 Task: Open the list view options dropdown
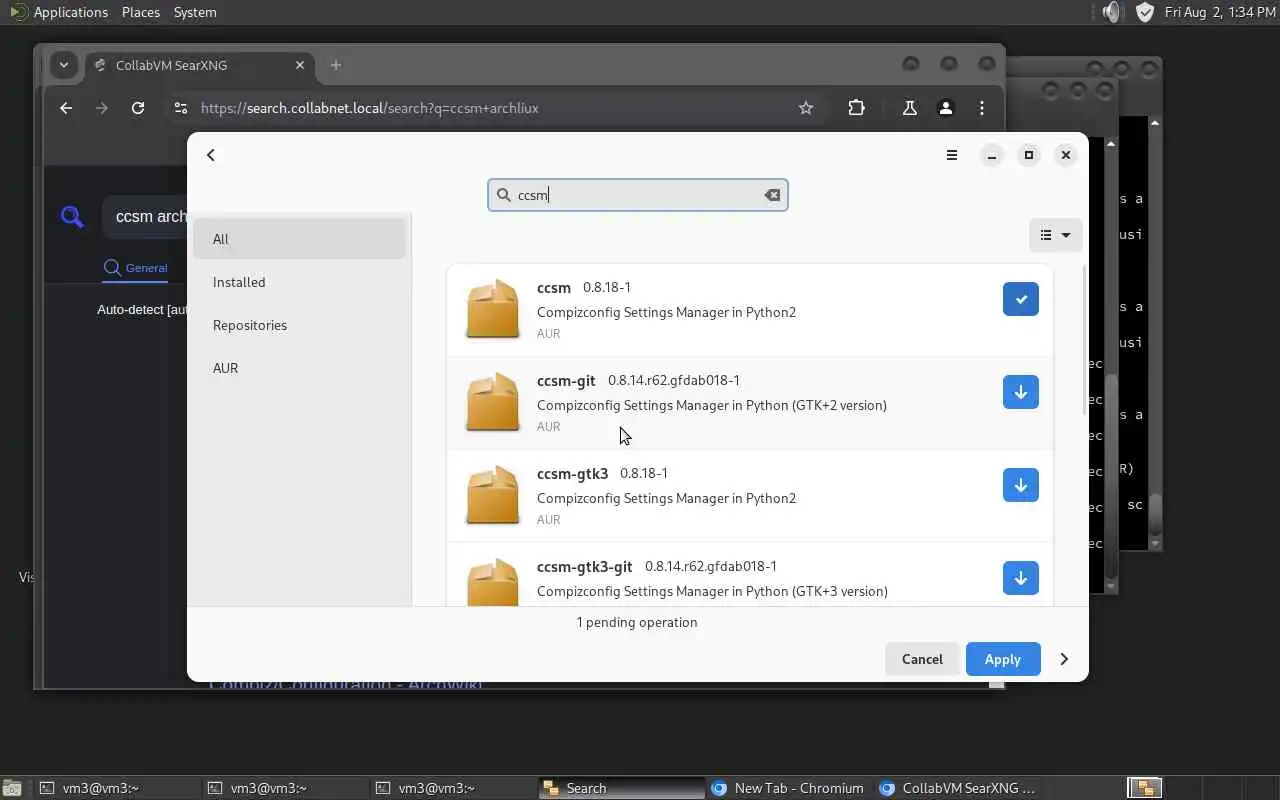1055,235
